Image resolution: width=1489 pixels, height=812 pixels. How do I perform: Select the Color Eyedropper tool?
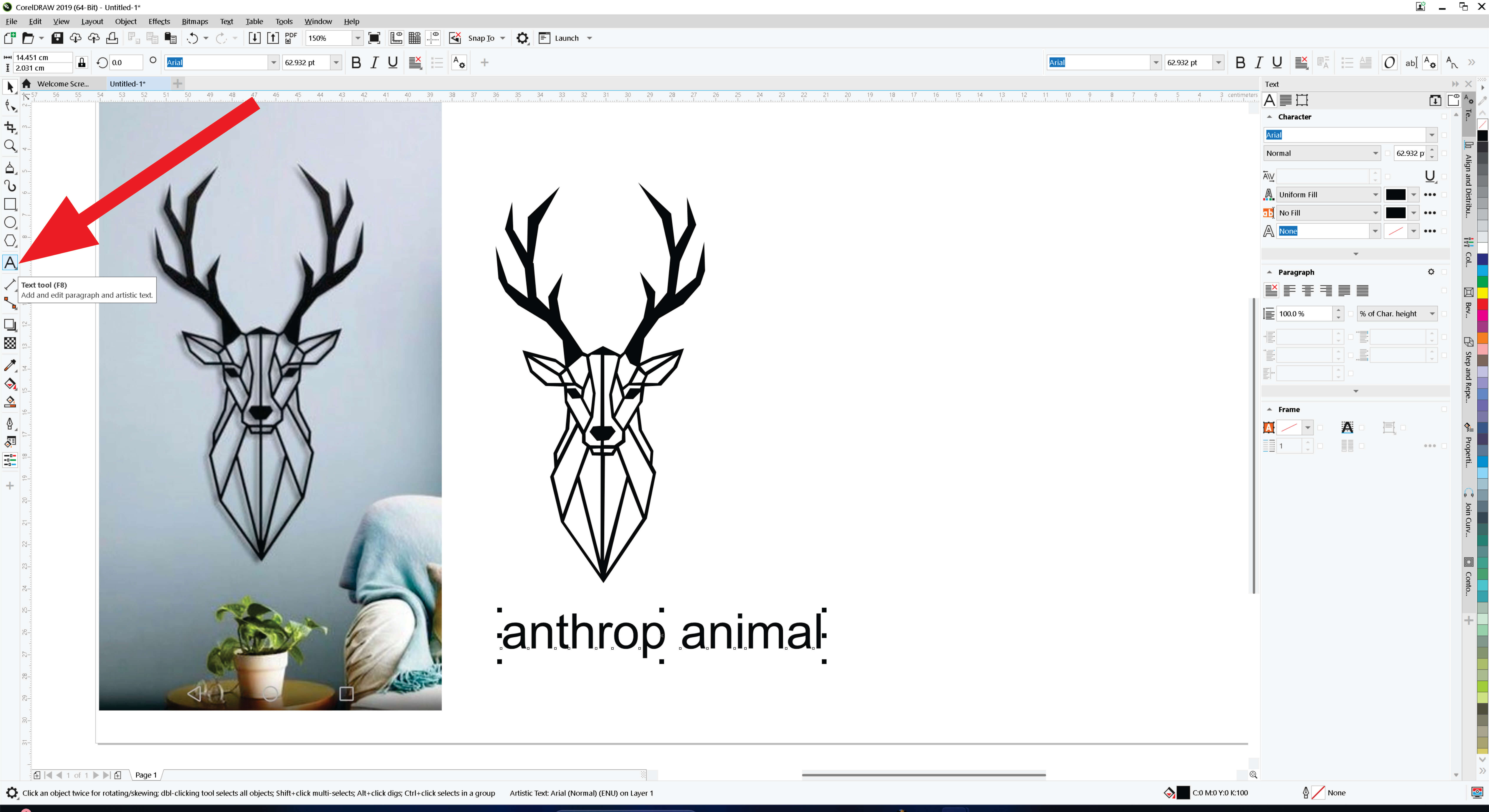point(10,365)
